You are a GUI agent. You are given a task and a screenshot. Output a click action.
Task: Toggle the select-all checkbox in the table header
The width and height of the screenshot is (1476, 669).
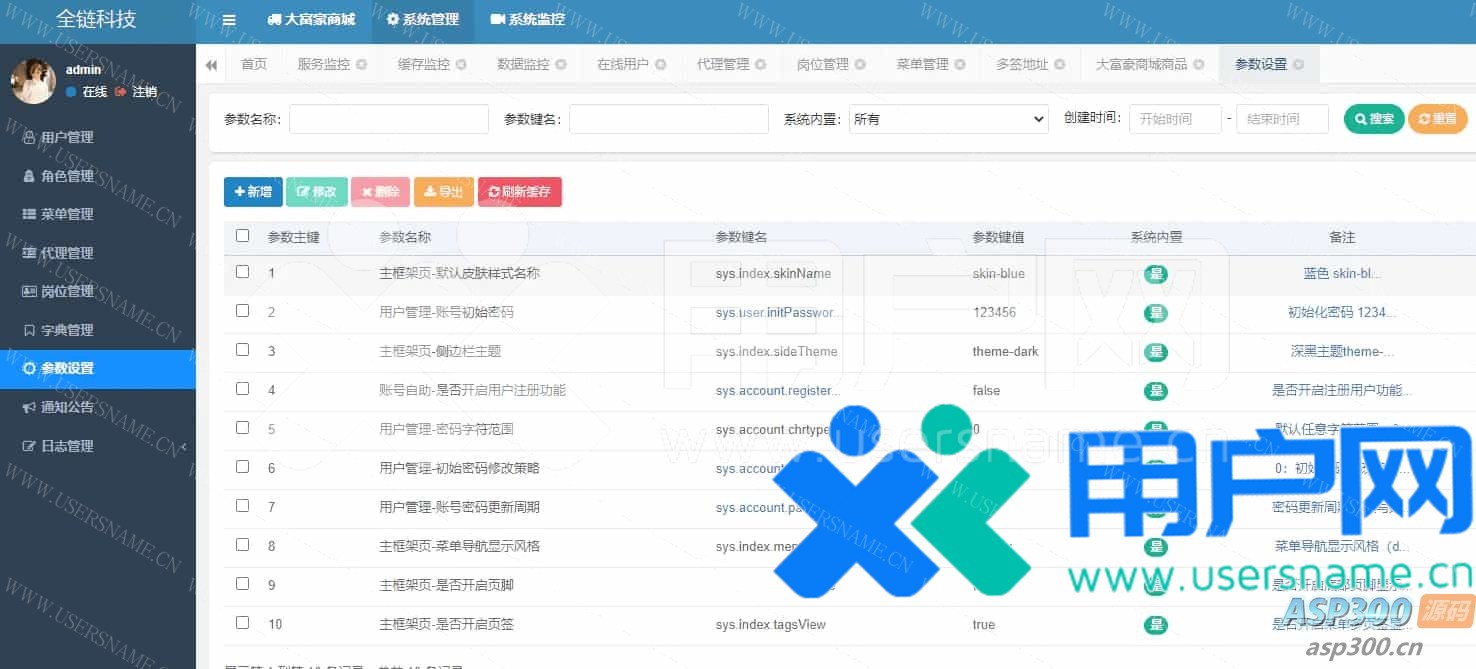point(242,236)
